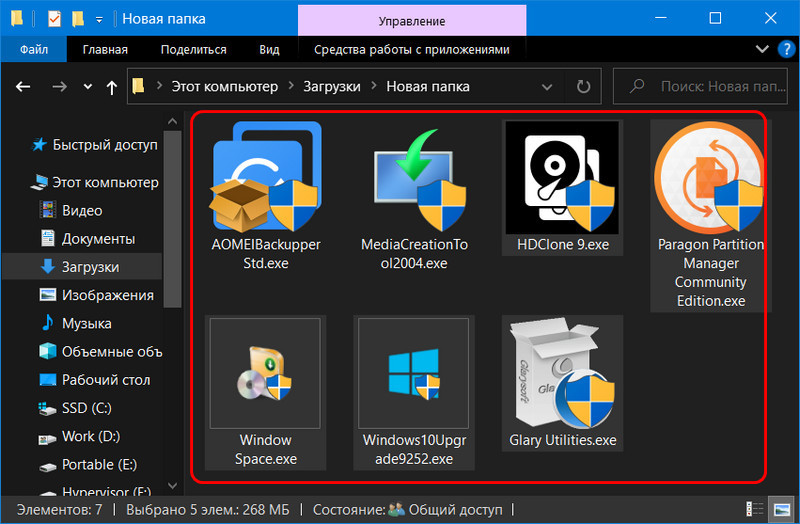The image size is (800, 524).
Task: Select the Glary Utilities.exe file icon
Action: (562, 373)
